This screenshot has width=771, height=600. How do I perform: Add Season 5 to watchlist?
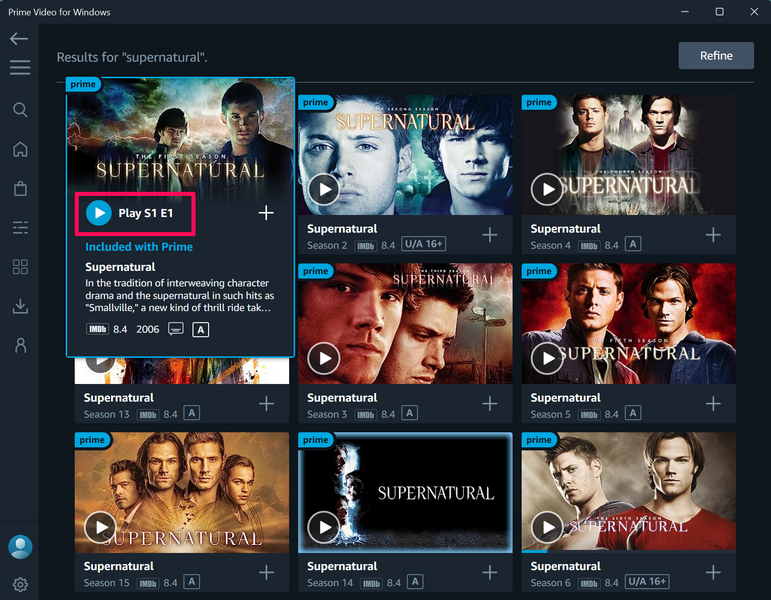pos(713,404)
